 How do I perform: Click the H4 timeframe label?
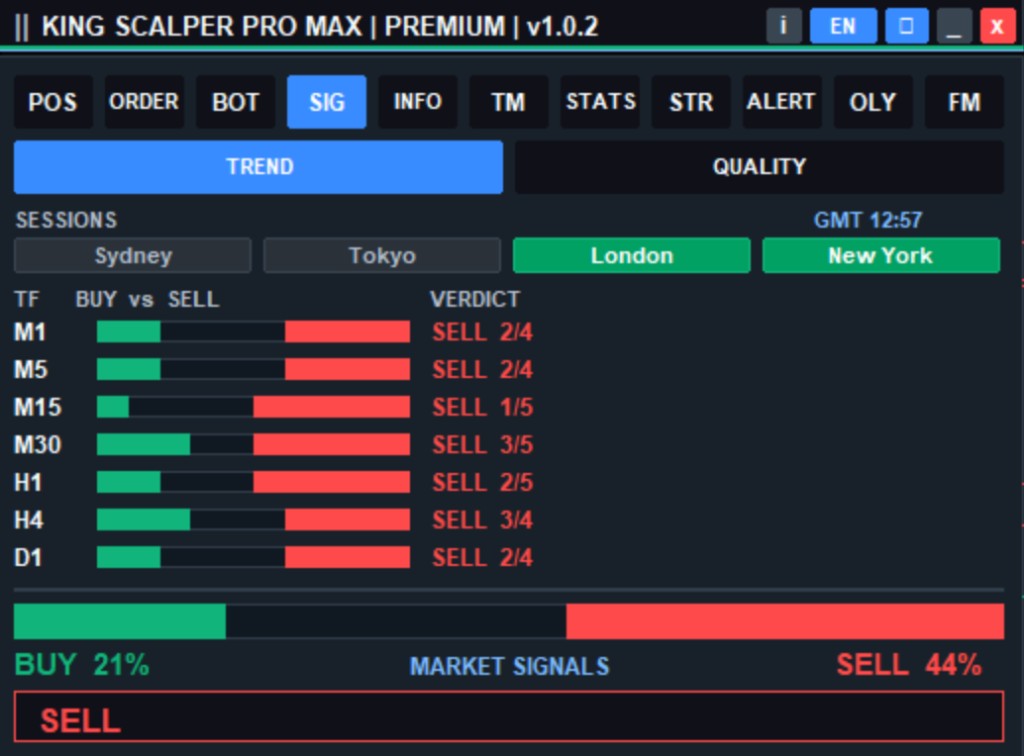29,520
